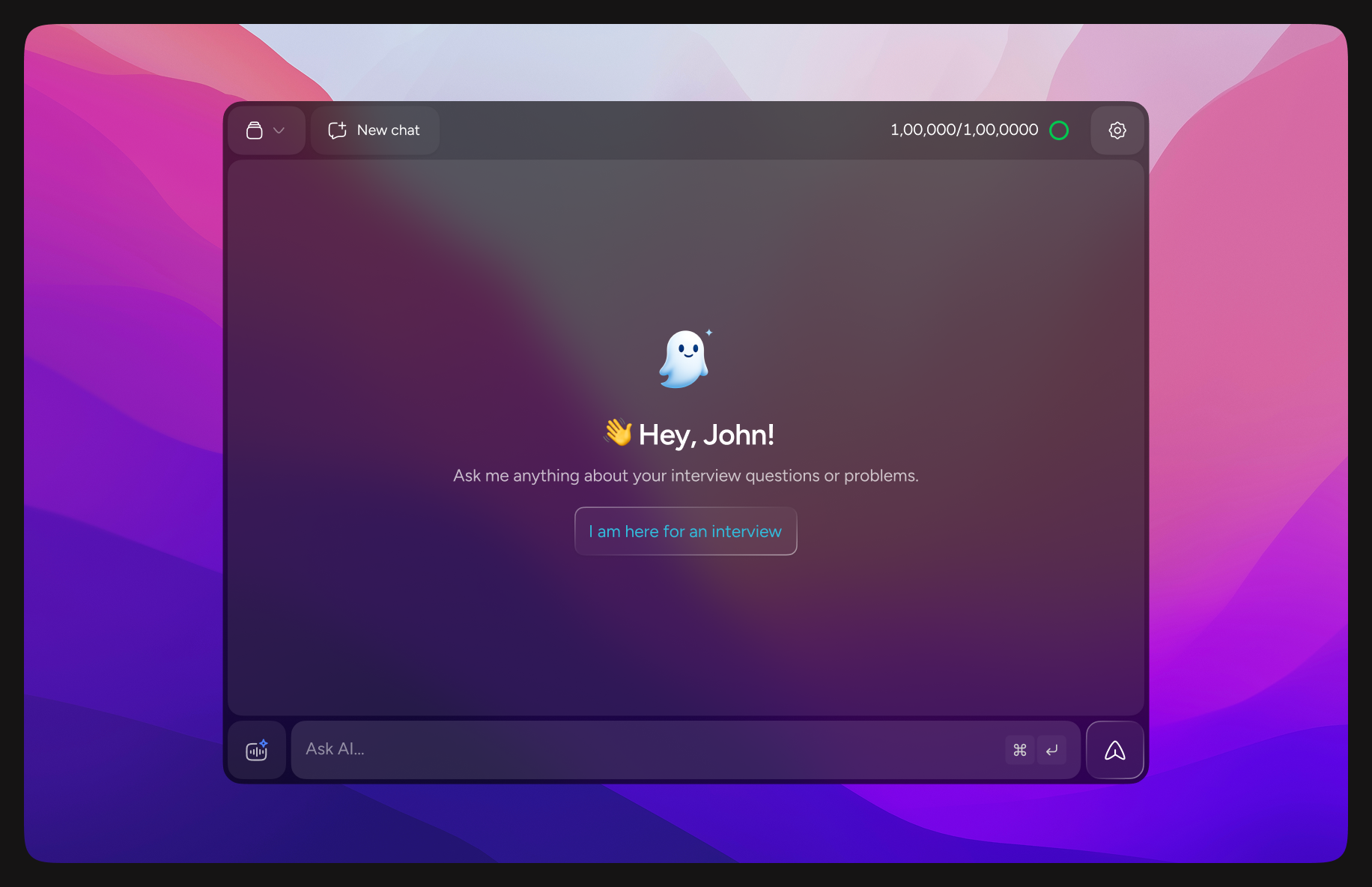Click the 'Ask me anything' subtitle text
Viewport: 1372px width, 887px height.
[685, 476]
